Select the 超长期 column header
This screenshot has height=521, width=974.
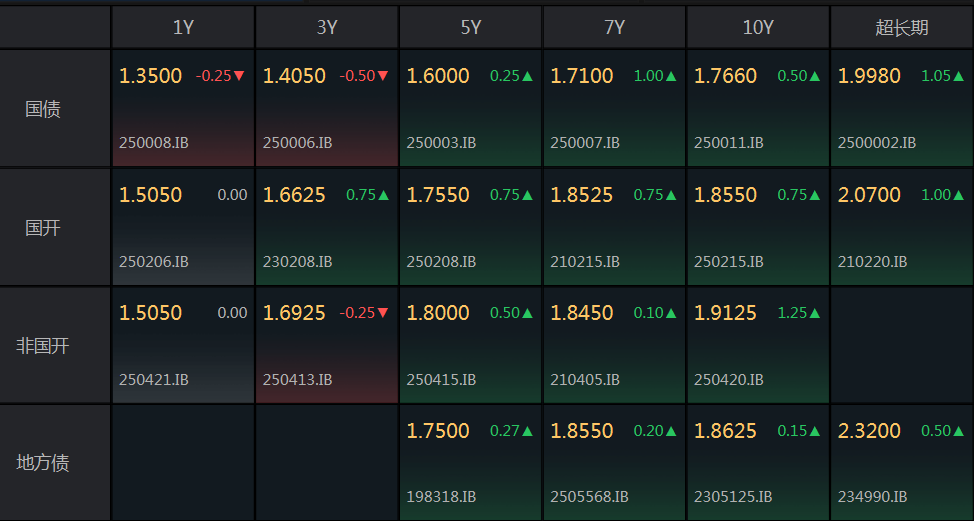pyautogui.click(x=901, y=27)
